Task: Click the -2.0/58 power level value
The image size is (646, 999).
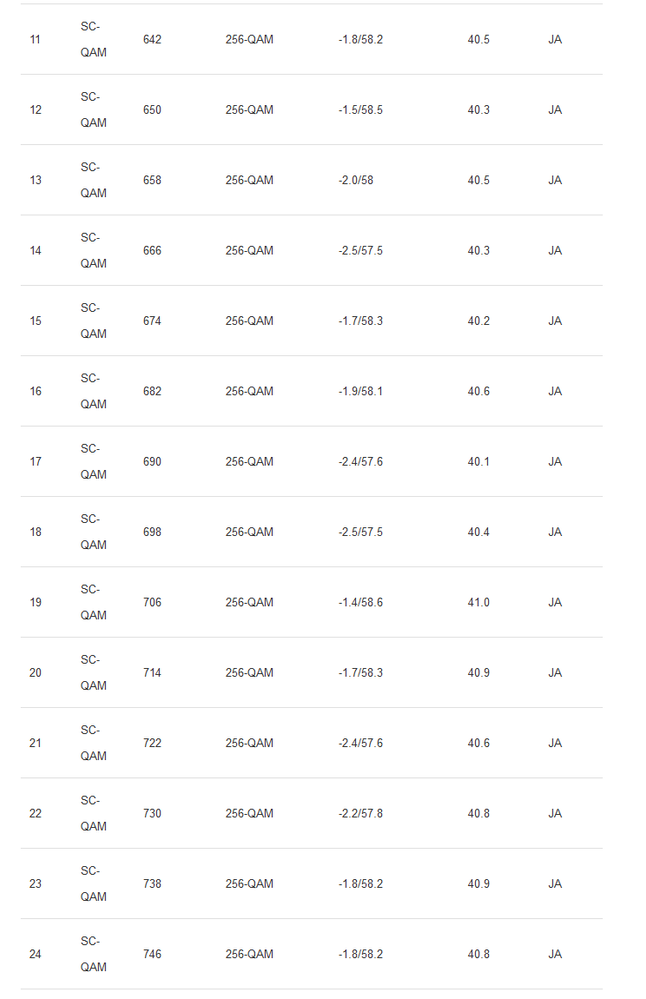Action: (356, 180)
